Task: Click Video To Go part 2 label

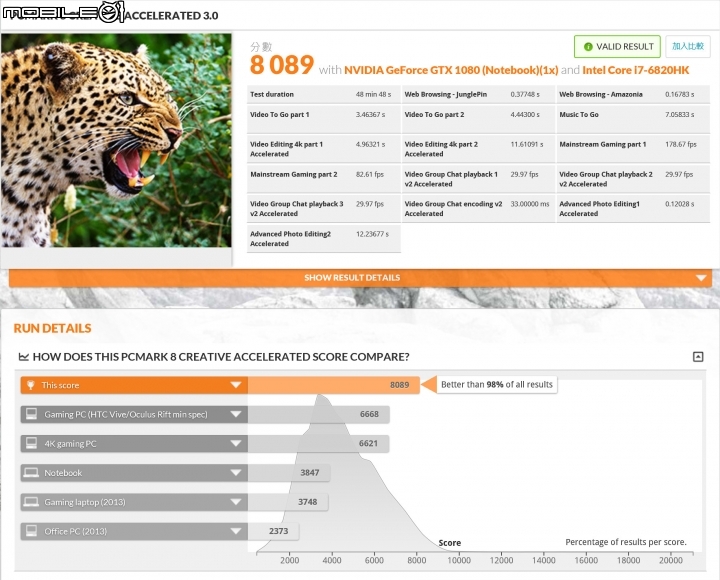Action: (x=434, y=114)
